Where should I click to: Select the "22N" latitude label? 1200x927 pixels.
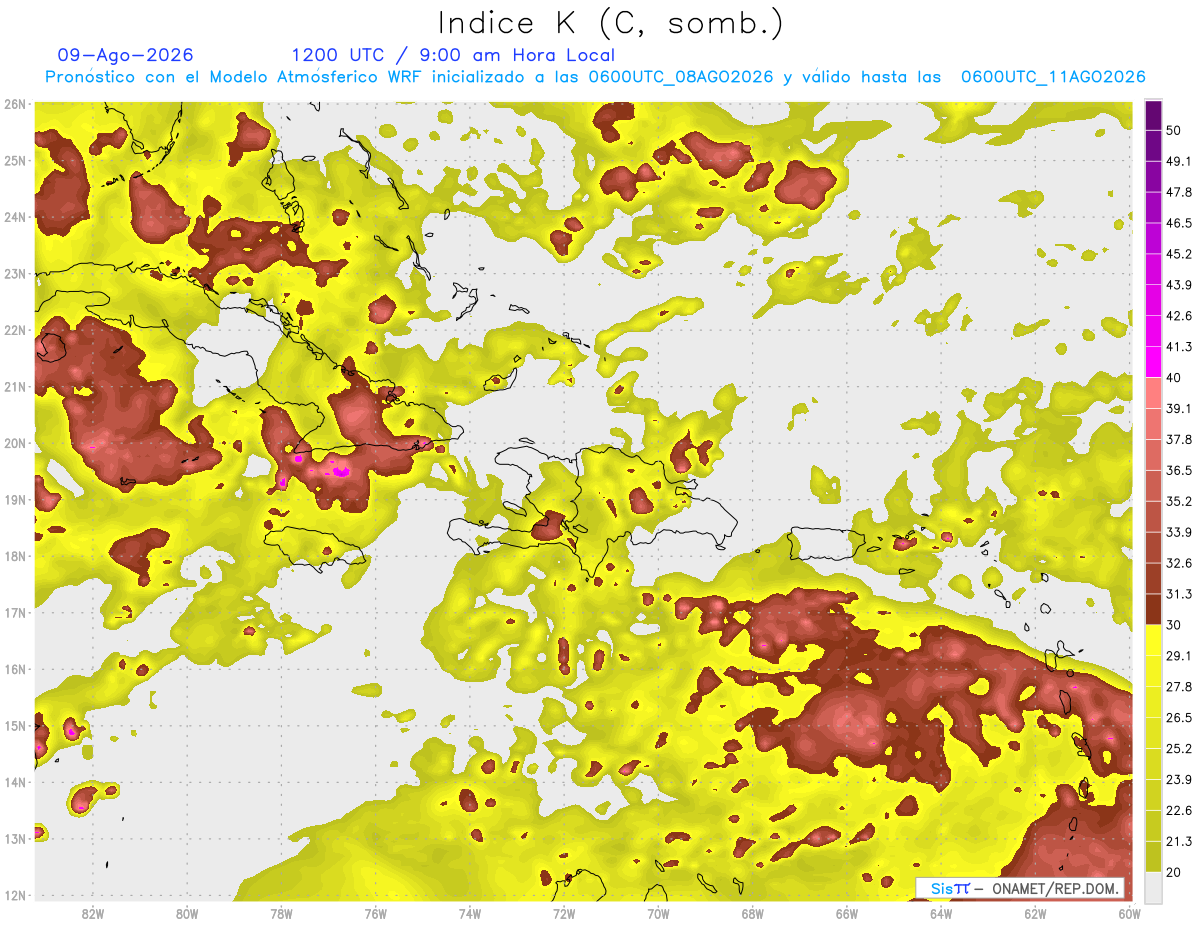[x=16, y=330]
